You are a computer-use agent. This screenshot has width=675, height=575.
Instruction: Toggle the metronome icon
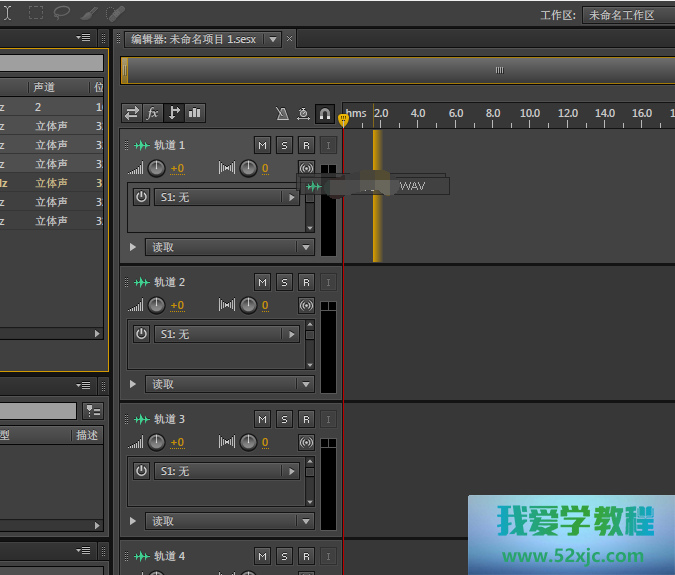click(x=283, y=114)
